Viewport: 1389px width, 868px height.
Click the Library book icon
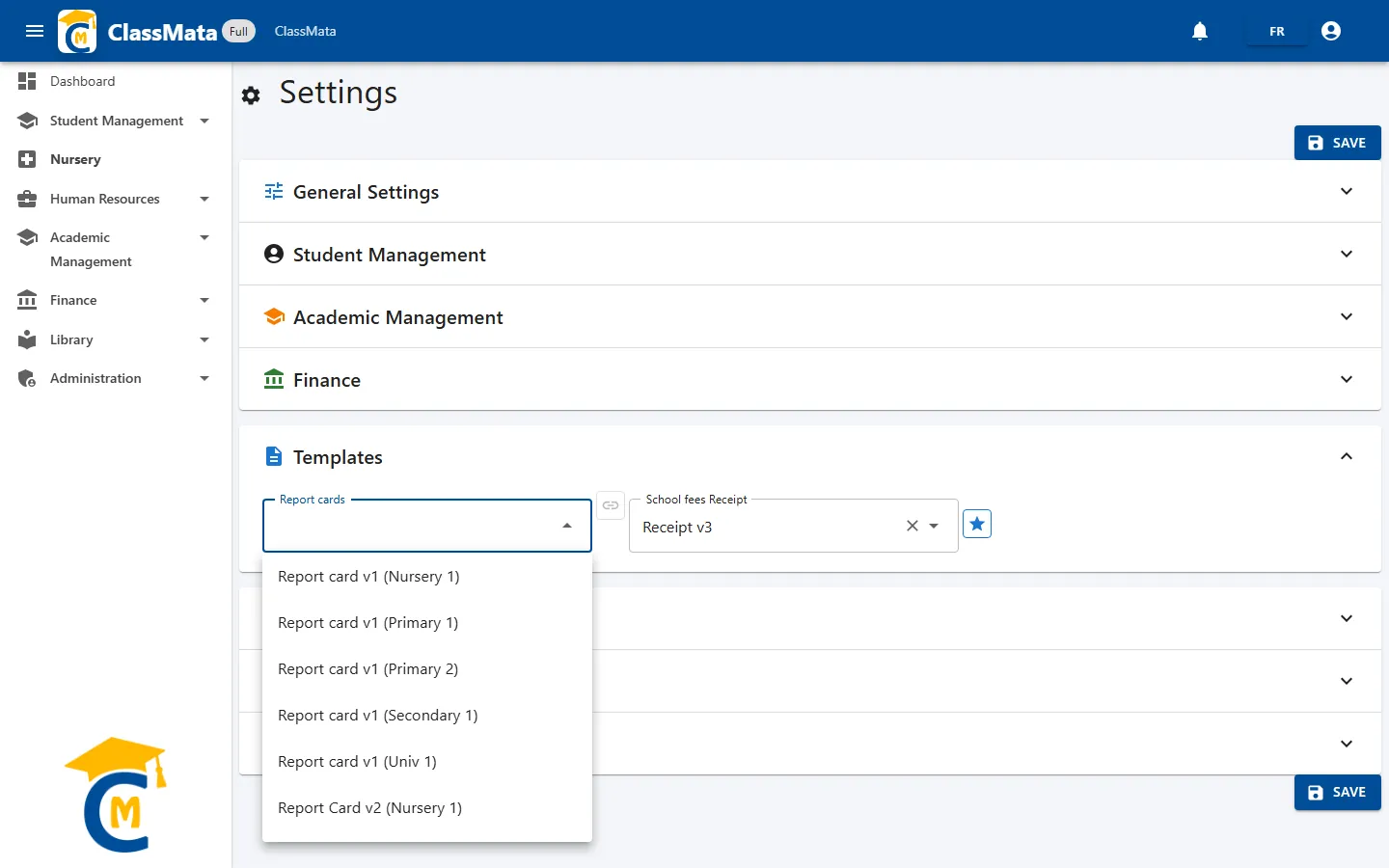coord(27,339)
